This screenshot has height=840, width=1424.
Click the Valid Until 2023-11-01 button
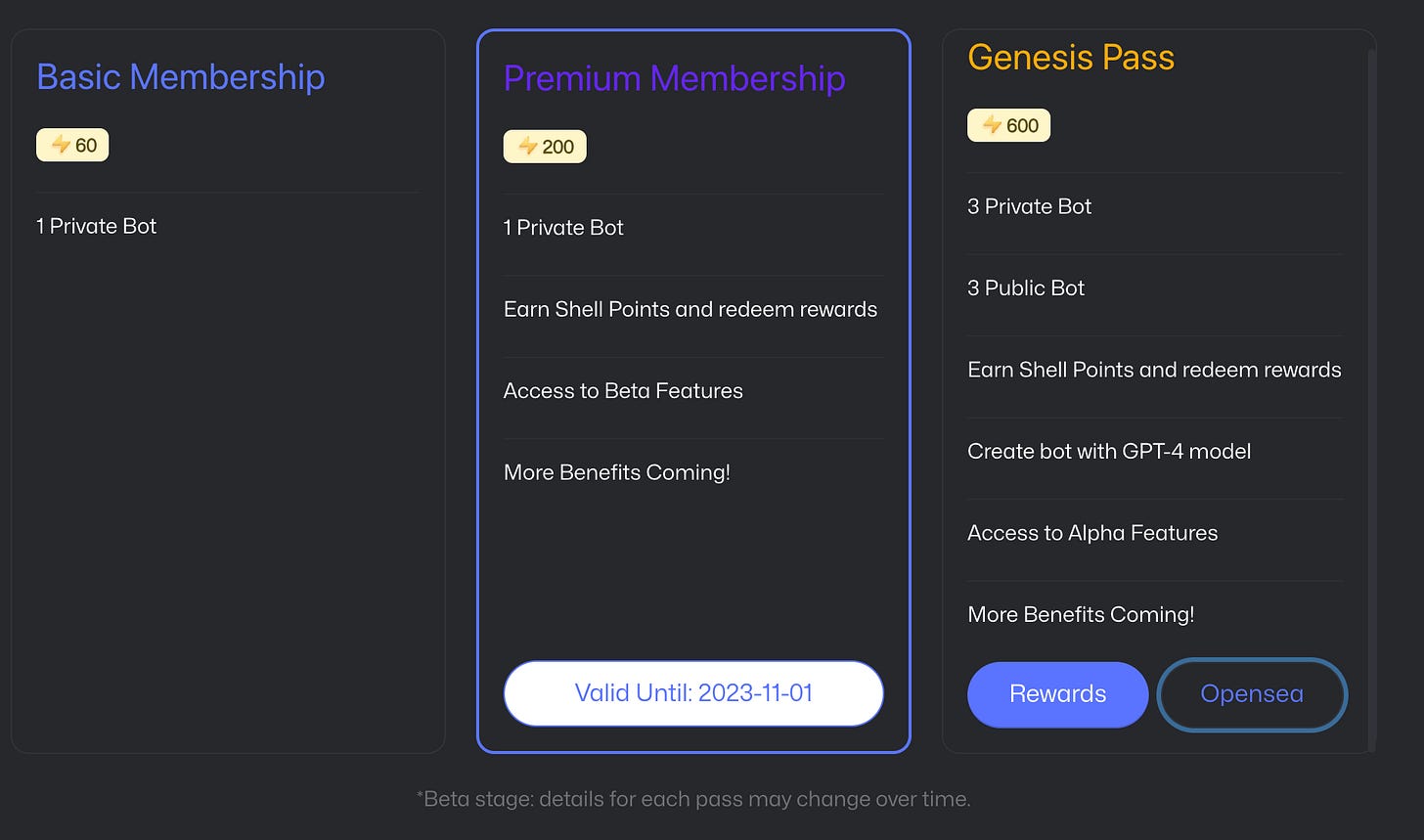coord(693,693)
